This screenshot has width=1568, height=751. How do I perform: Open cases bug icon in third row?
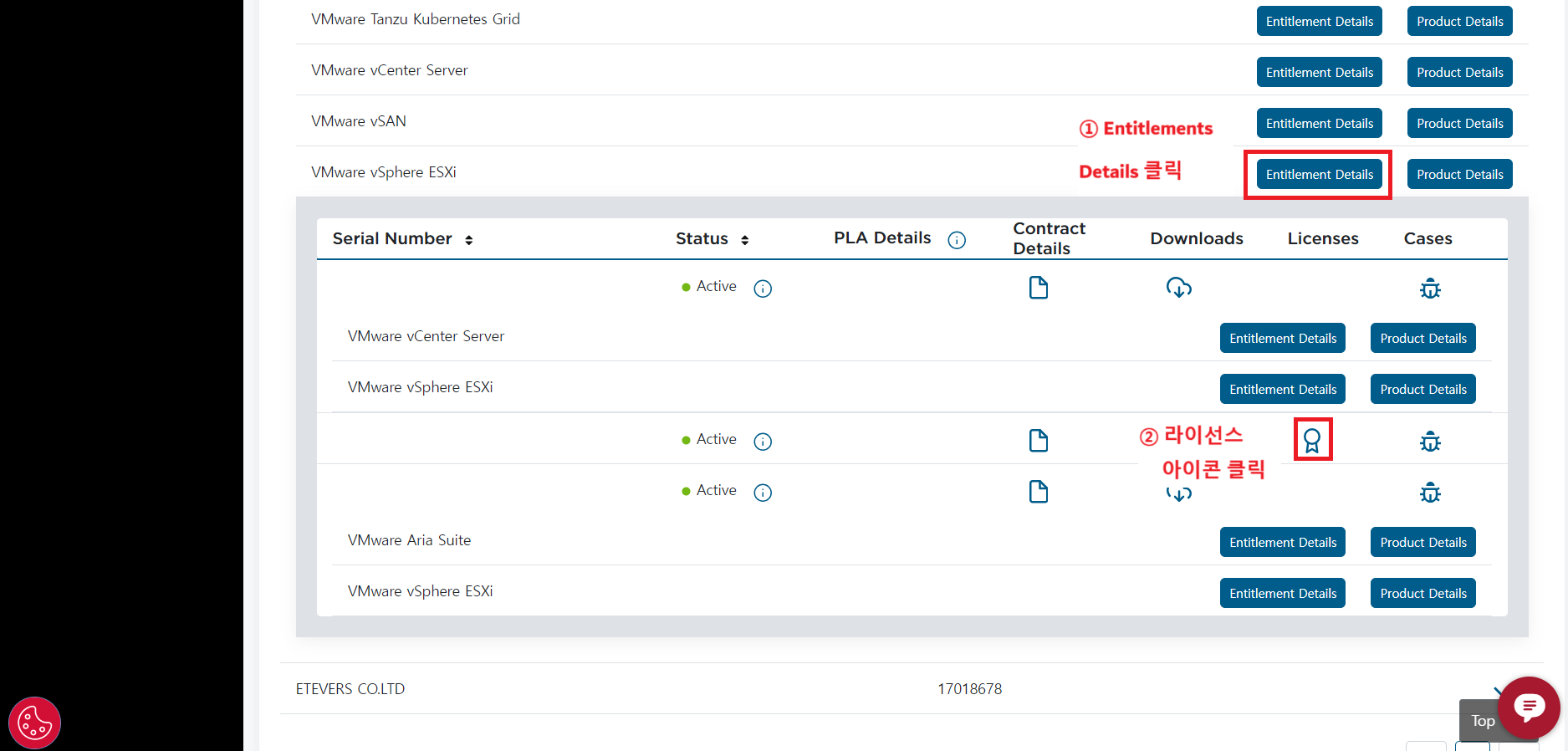coord(1430,493)
